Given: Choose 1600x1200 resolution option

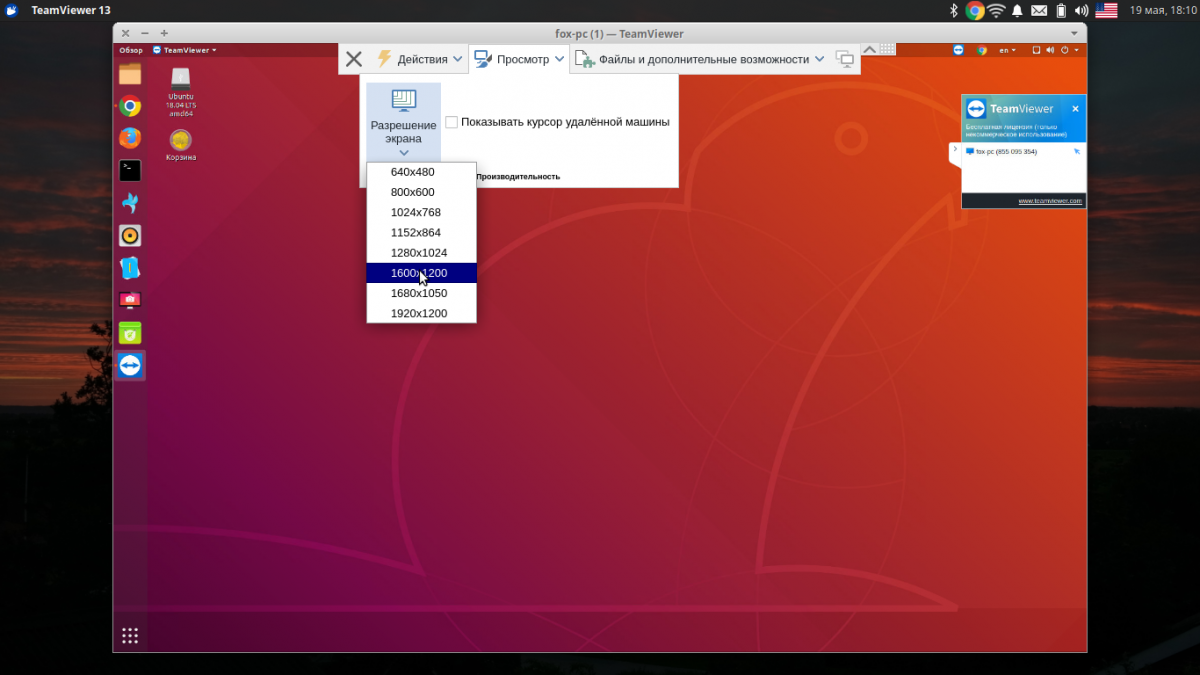Looking at the screenshot, I should pos(421,273).
